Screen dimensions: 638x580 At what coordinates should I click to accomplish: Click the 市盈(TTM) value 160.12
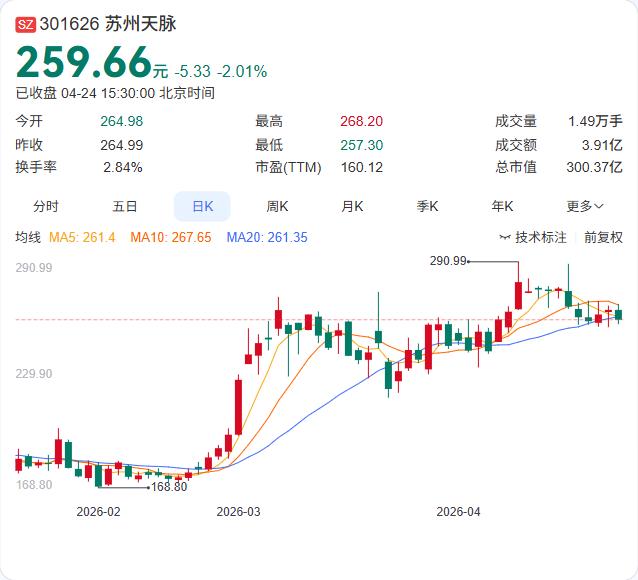pyautogui.click(x=361, y=167)
